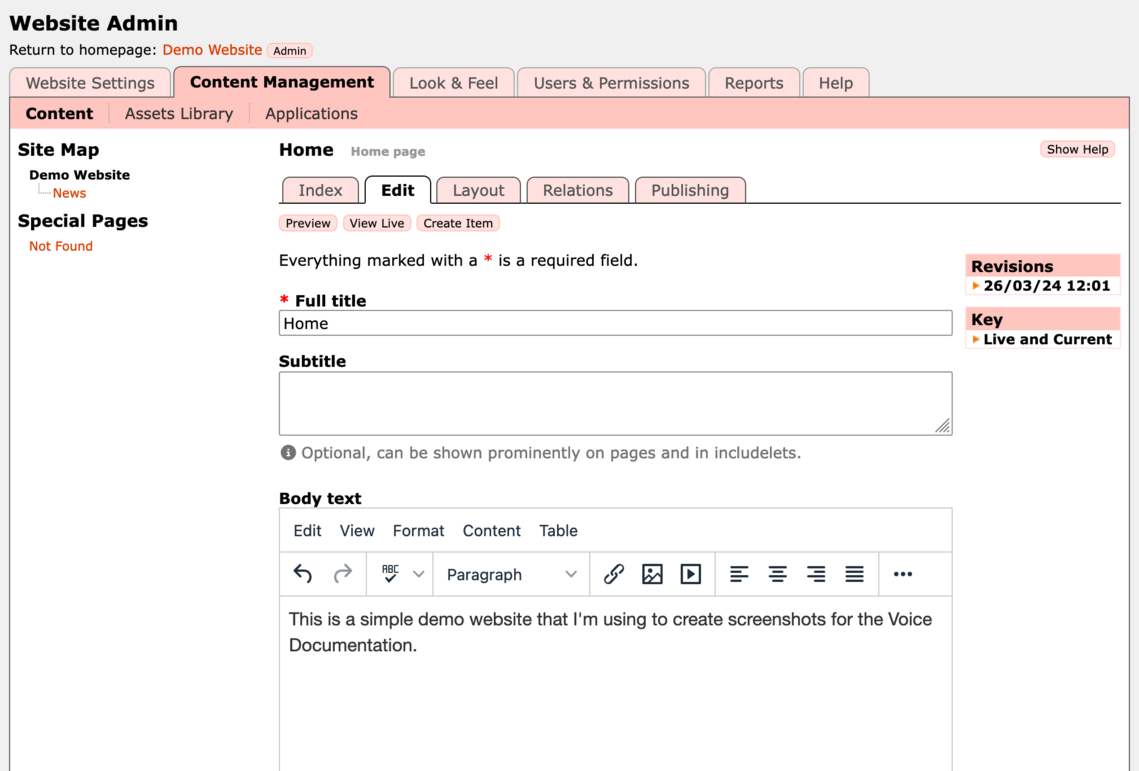
Task: Open the Demo Website homepage link
Action: click(x=212, y=49)
